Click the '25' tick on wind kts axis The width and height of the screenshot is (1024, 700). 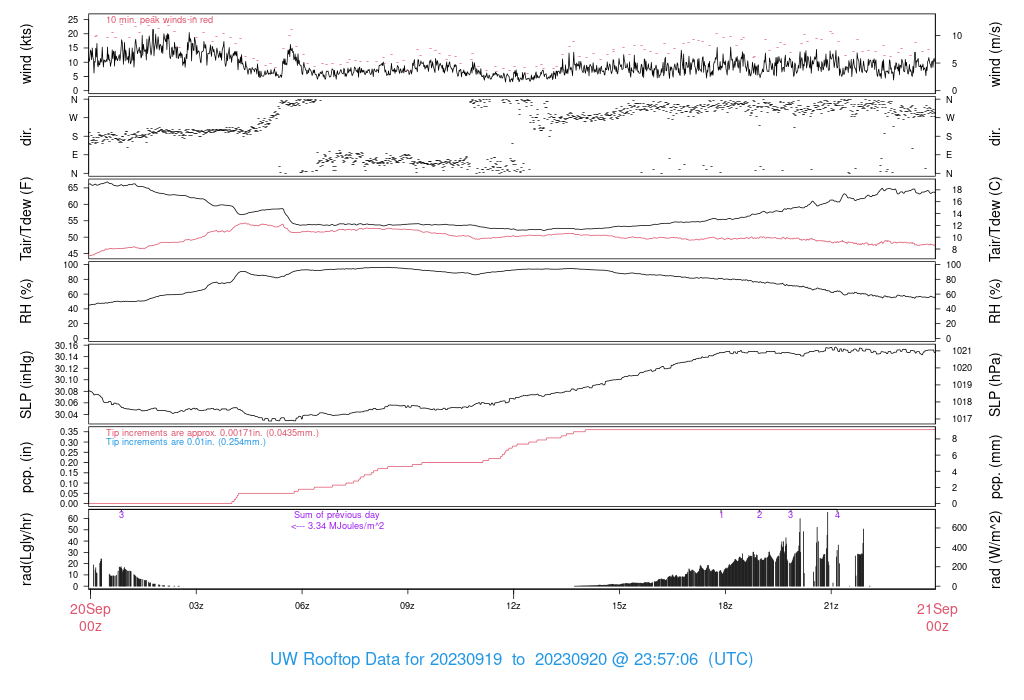(x=73, y=20)
